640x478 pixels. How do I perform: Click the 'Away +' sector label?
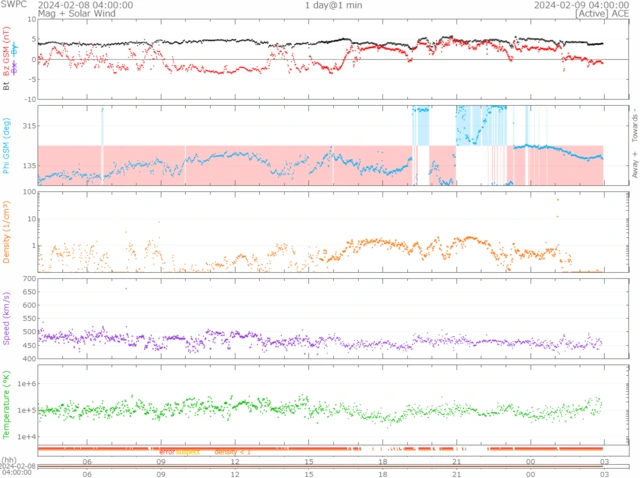coord(632,168)
